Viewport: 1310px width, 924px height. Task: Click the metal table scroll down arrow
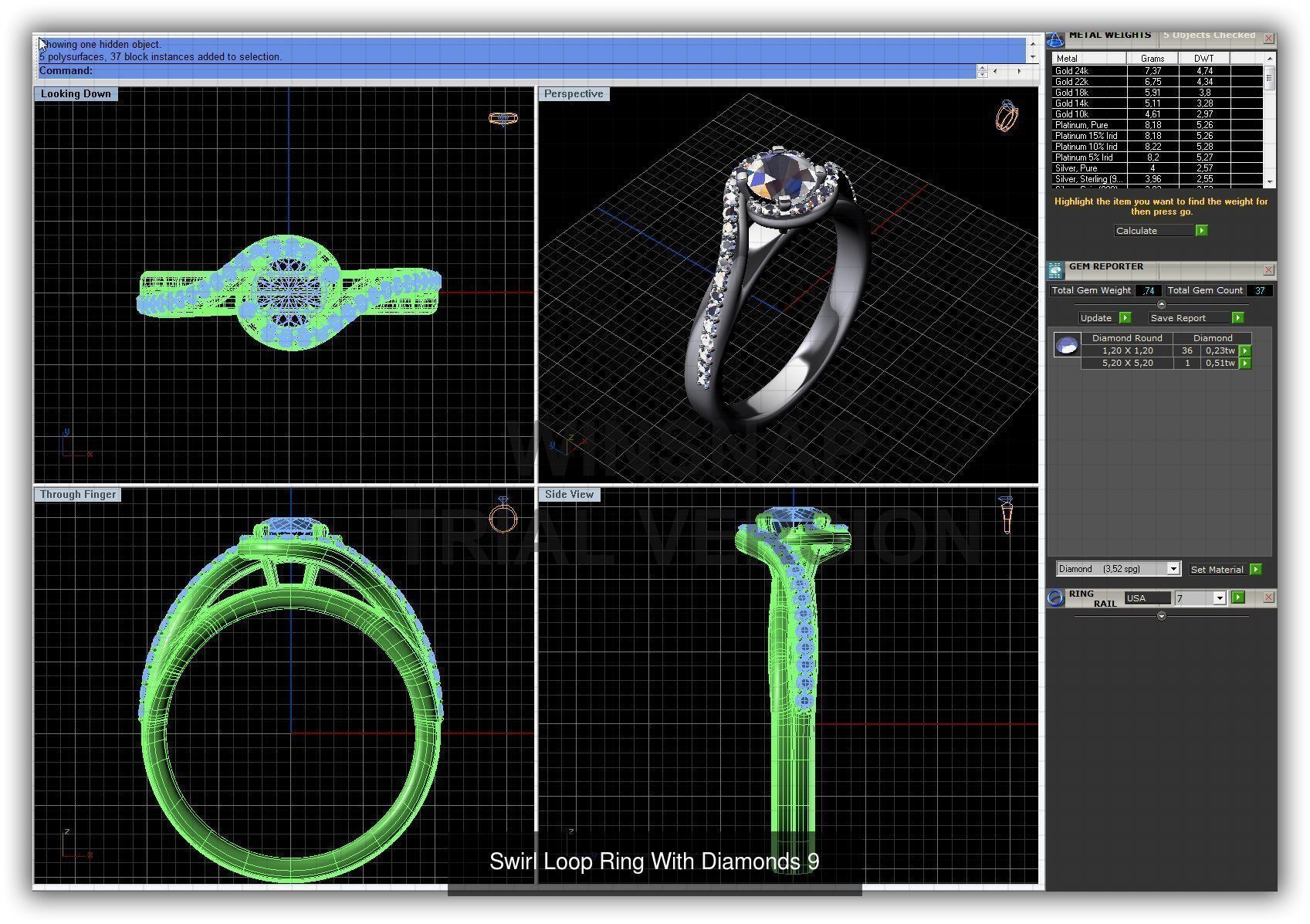coord(1269,182)
